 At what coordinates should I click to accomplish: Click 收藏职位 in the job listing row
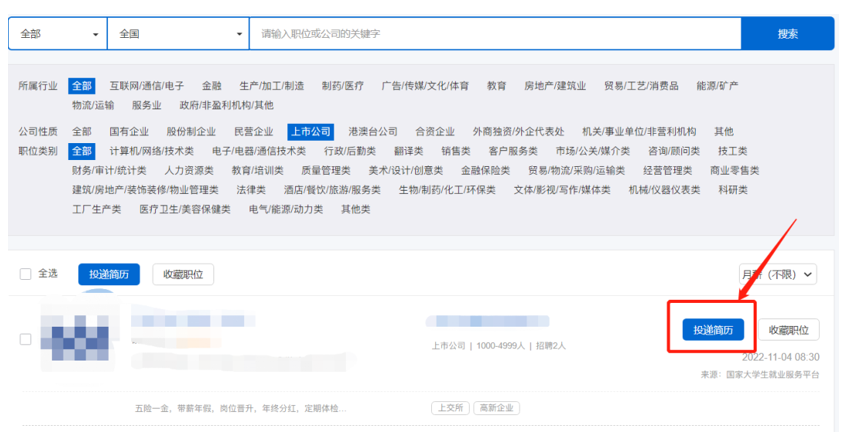(x=788, y=330)
